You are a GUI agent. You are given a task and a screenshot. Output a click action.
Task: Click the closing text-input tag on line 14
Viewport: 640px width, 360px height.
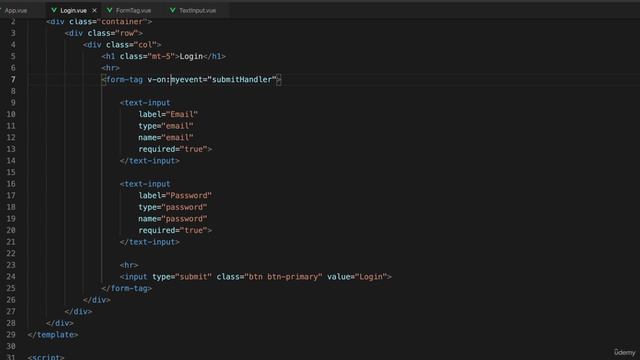(x=149, y=160)
